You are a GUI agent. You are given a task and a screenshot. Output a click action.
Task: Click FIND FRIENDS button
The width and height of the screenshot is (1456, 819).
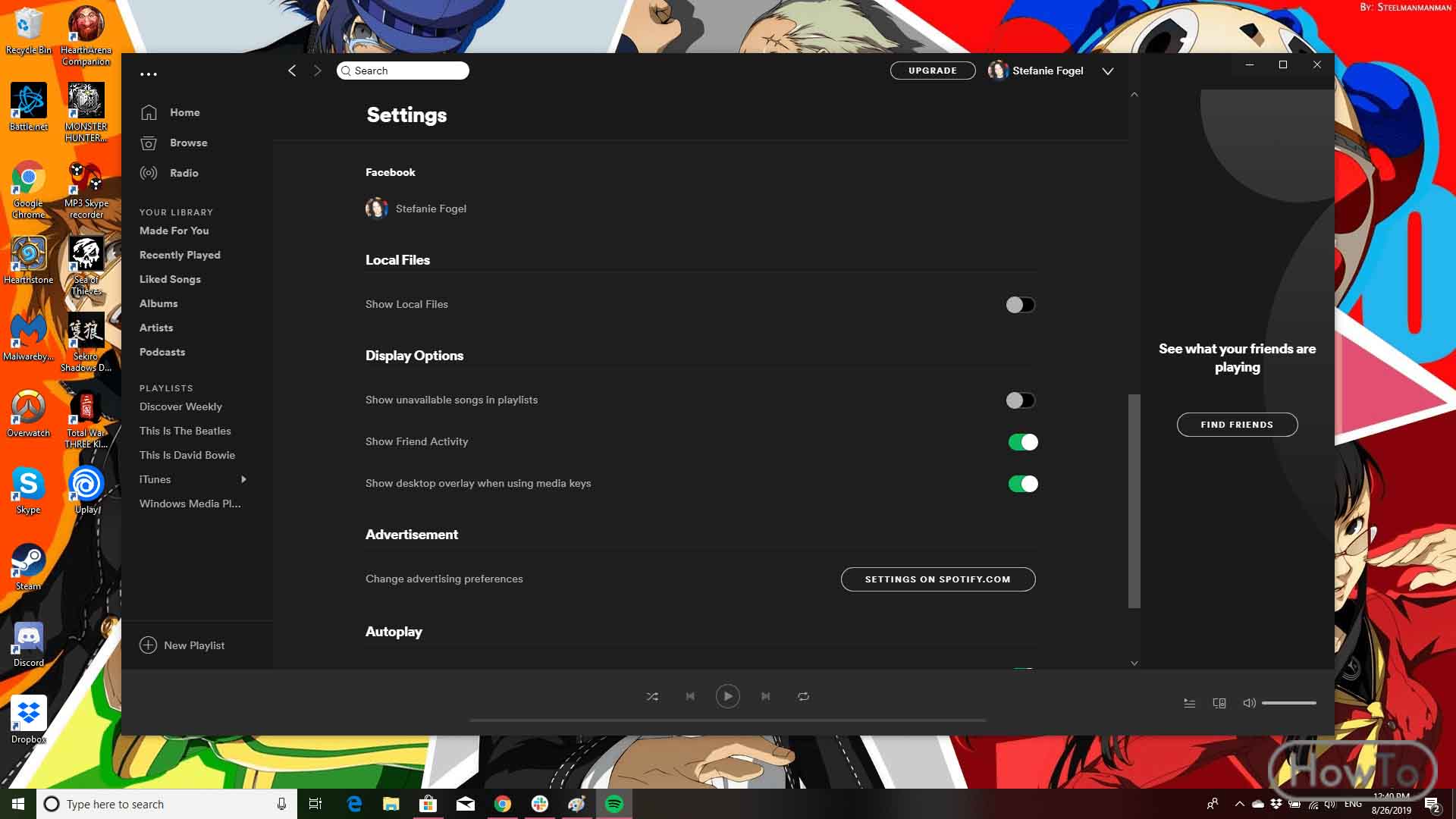click(x=1237, y=425)
